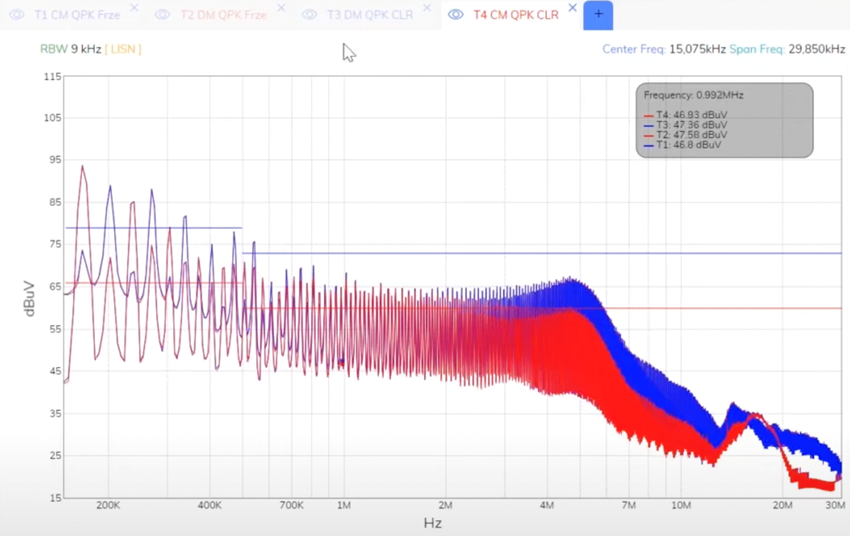Toggle visibility eye for T1 CM QPK Frze
The image size is (850, 536).
17,15
